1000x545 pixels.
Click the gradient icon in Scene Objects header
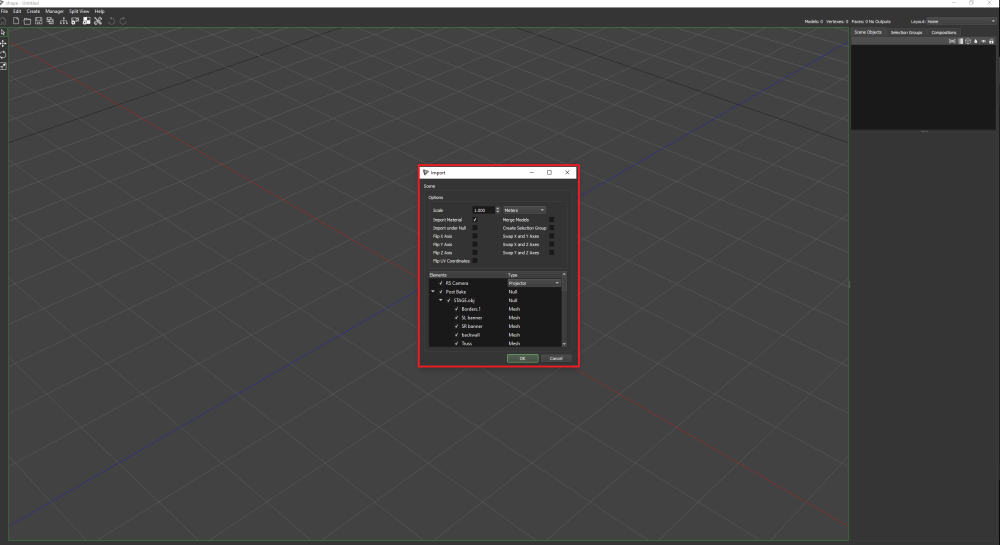[x=960, y=41]
